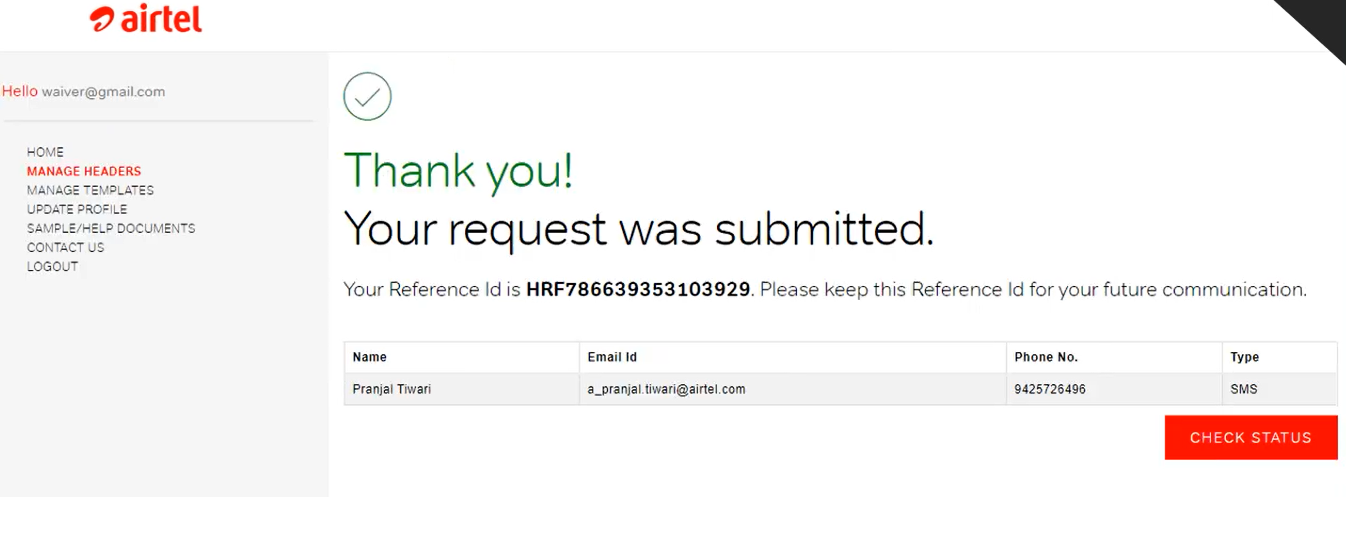The image size is (1346, 548).
Task: Select the Pranjal Tiwari name cell
Action: (x=392, y=389)
